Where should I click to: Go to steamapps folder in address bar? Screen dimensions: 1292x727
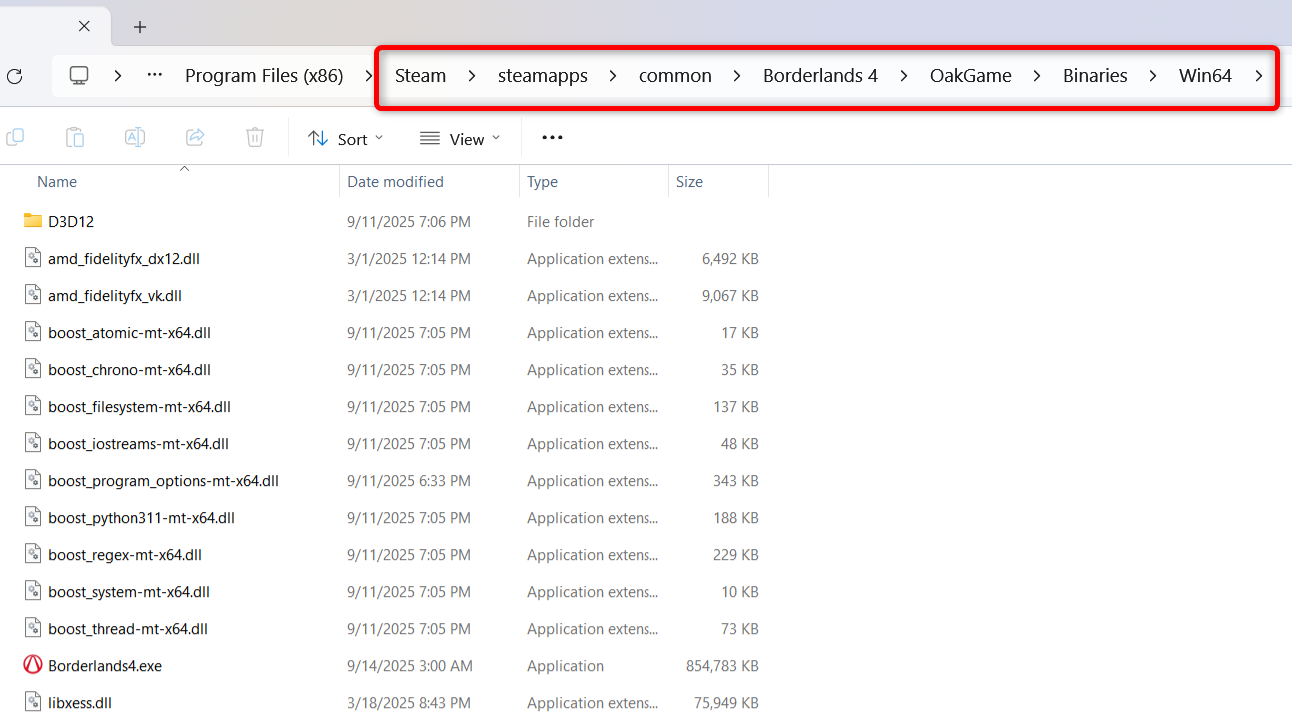[543, 76]
